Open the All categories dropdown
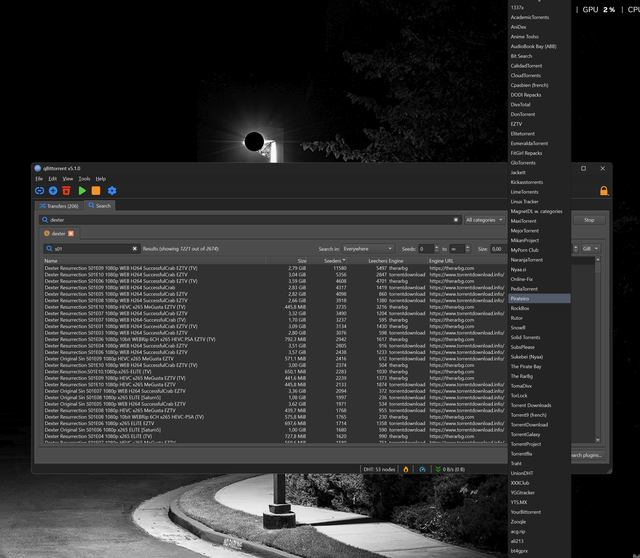 [484, 220]
